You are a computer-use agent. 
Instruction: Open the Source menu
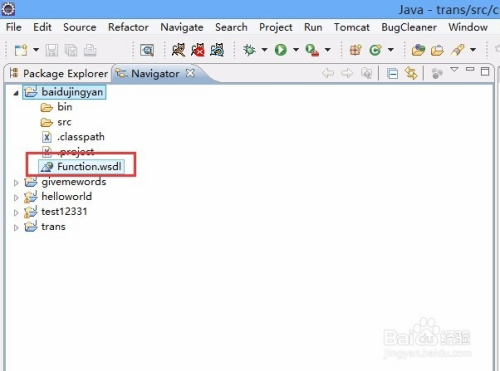click(80, 27)
